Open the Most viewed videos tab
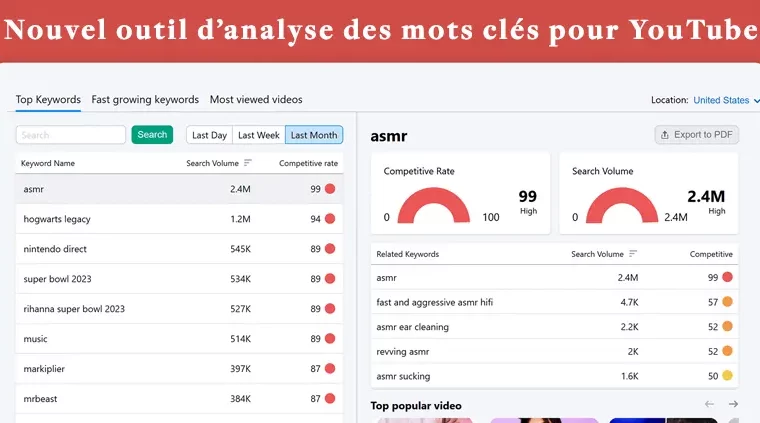Image resolution: width=760 pixels, height=423 pixels. click(x=256, y=100)
